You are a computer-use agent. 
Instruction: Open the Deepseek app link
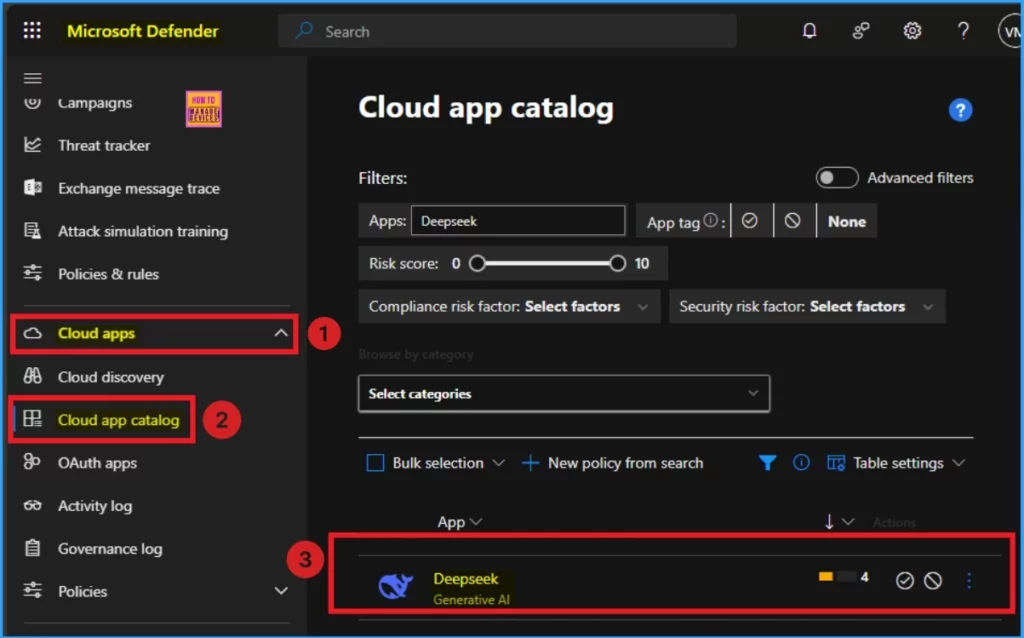pyautogui.click(x=466, y=579)
